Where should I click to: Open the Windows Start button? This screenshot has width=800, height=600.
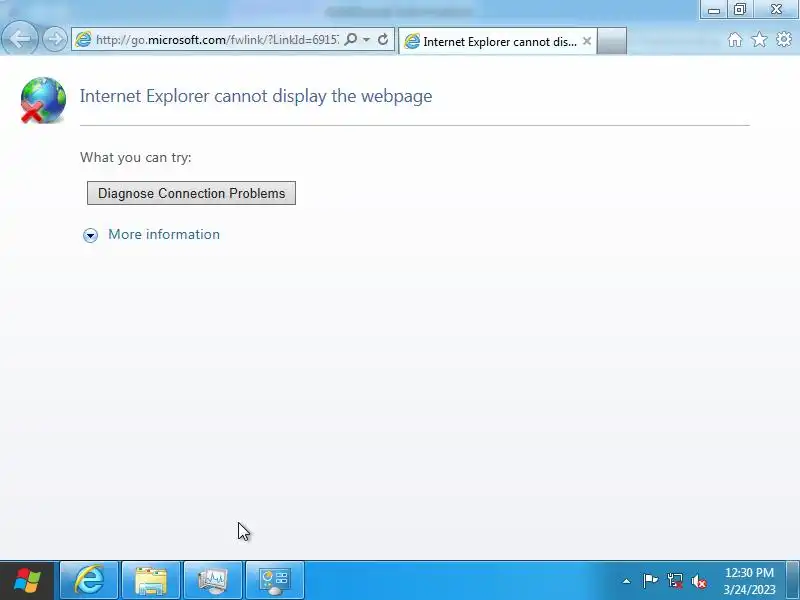[x=27, y=581]
